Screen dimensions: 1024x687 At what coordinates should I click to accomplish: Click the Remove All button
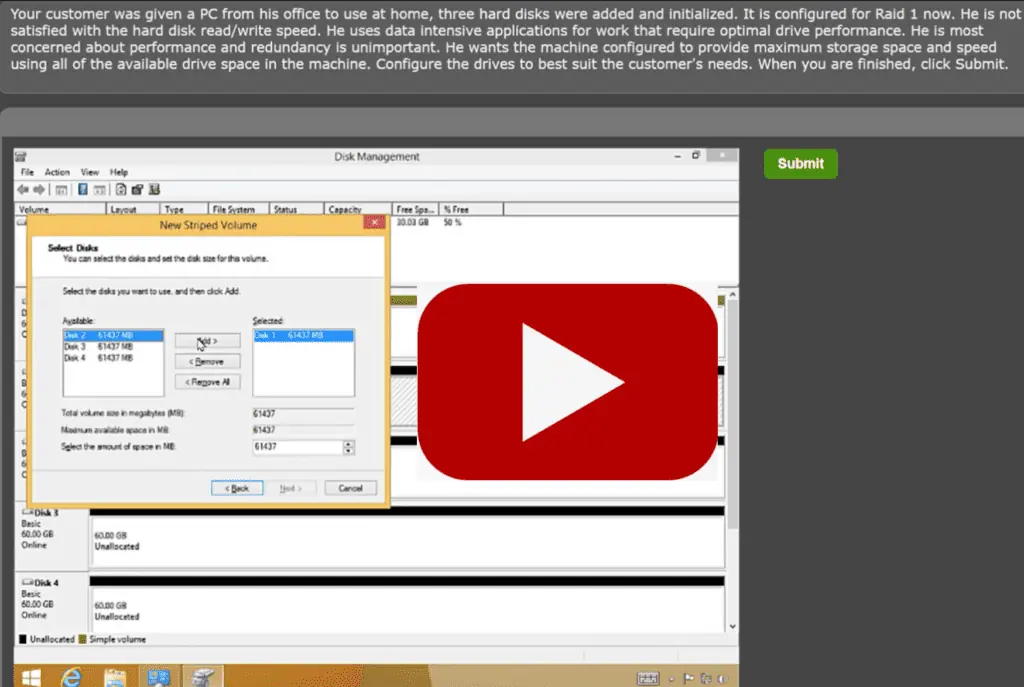[x=206, y=382]
